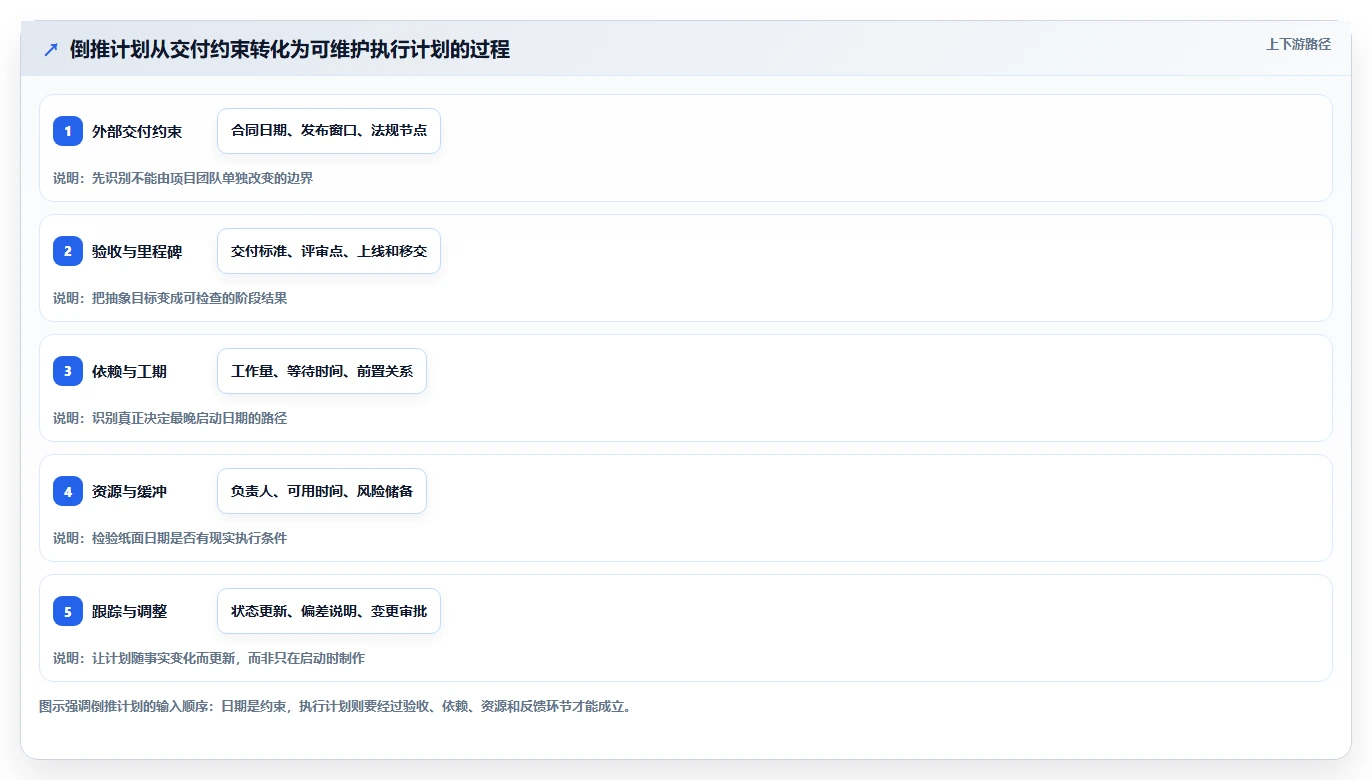Click the 负责人、可用时间、风险储备 chip
The width and height of the screenshot is (1372, 780).
(322, 491)
